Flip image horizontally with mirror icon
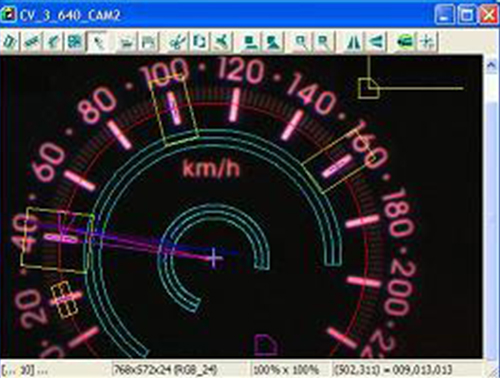The width and height of the screenshot is (500, 378). tap(353, 42)
